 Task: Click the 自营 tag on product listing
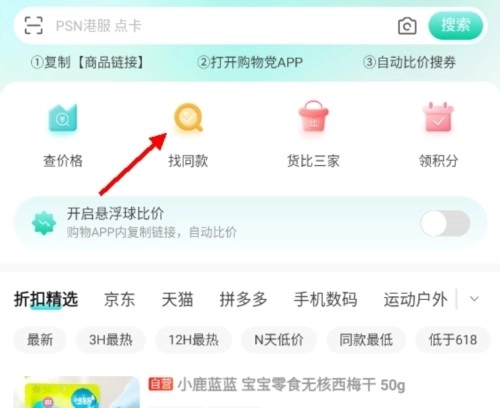[161, 384]
